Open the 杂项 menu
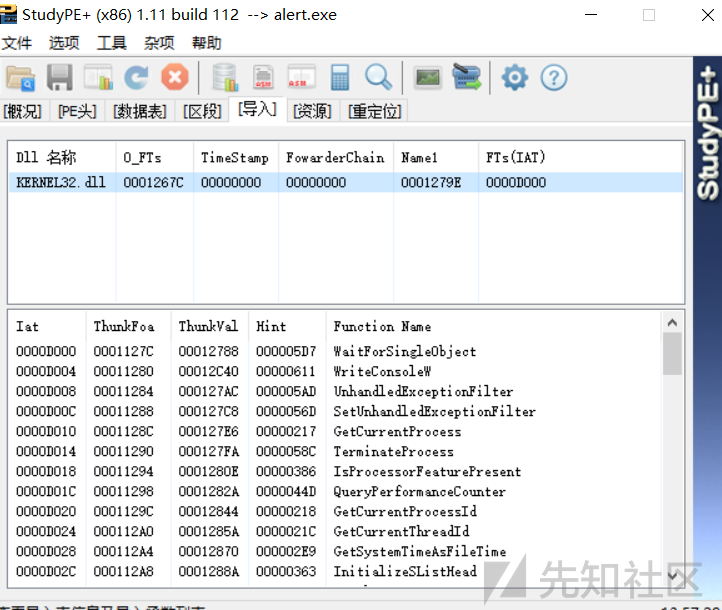The height and width of the screenshot is (610, 722). [159, 43]
